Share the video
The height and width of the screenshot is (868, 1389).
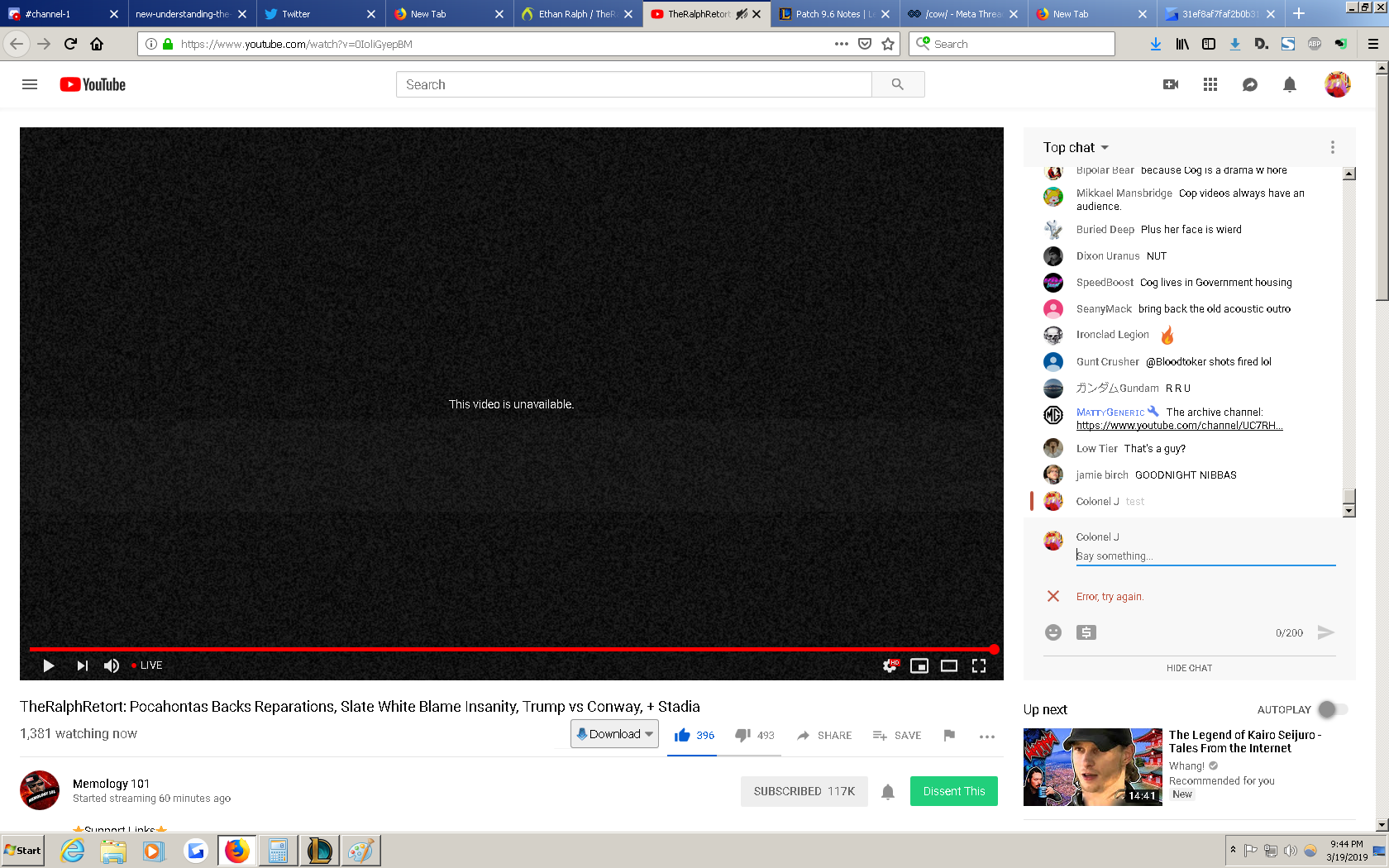pyautogui.click(x=824, y=736)
